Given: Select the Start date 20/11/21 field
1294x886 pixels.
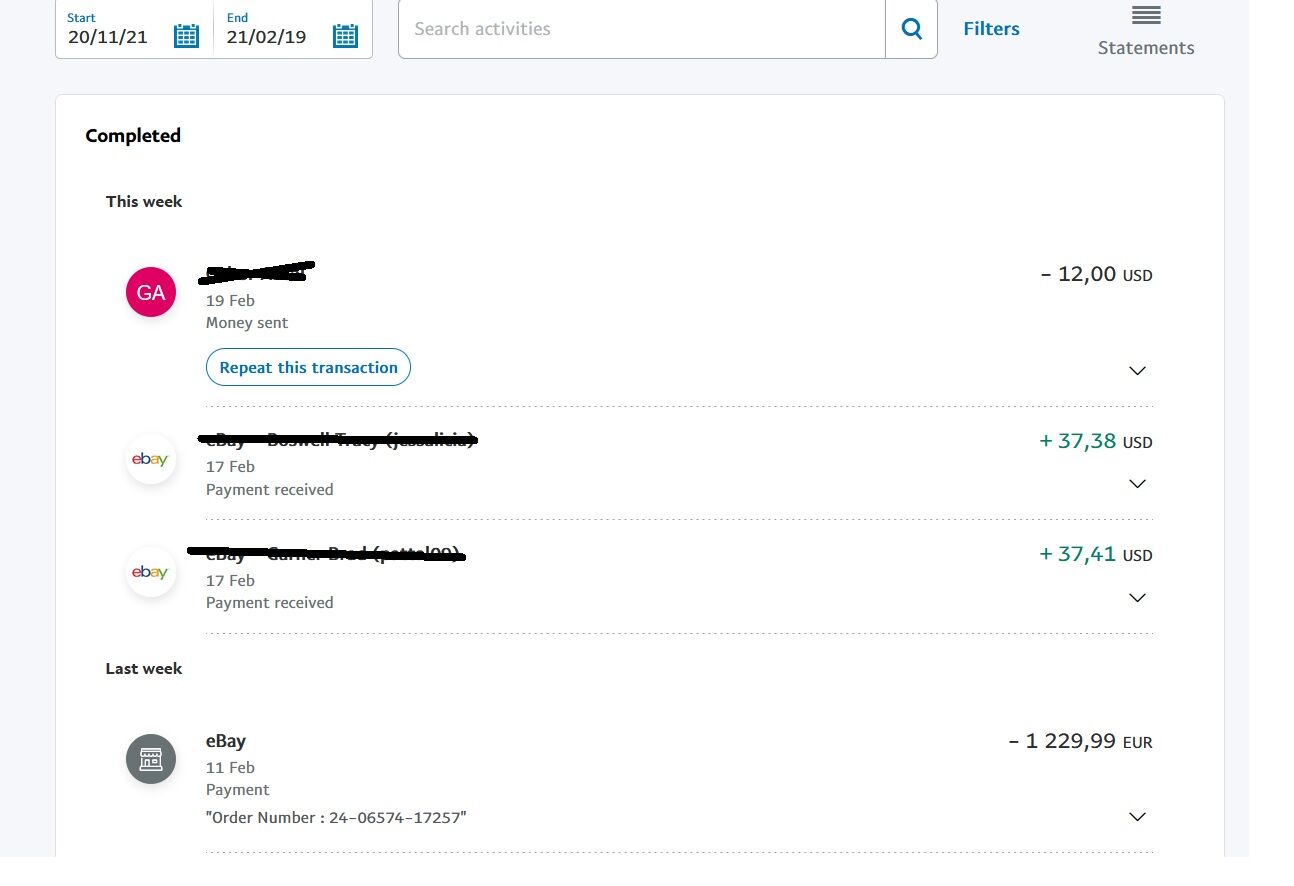Looking at the screenshot, I should 108,37.
